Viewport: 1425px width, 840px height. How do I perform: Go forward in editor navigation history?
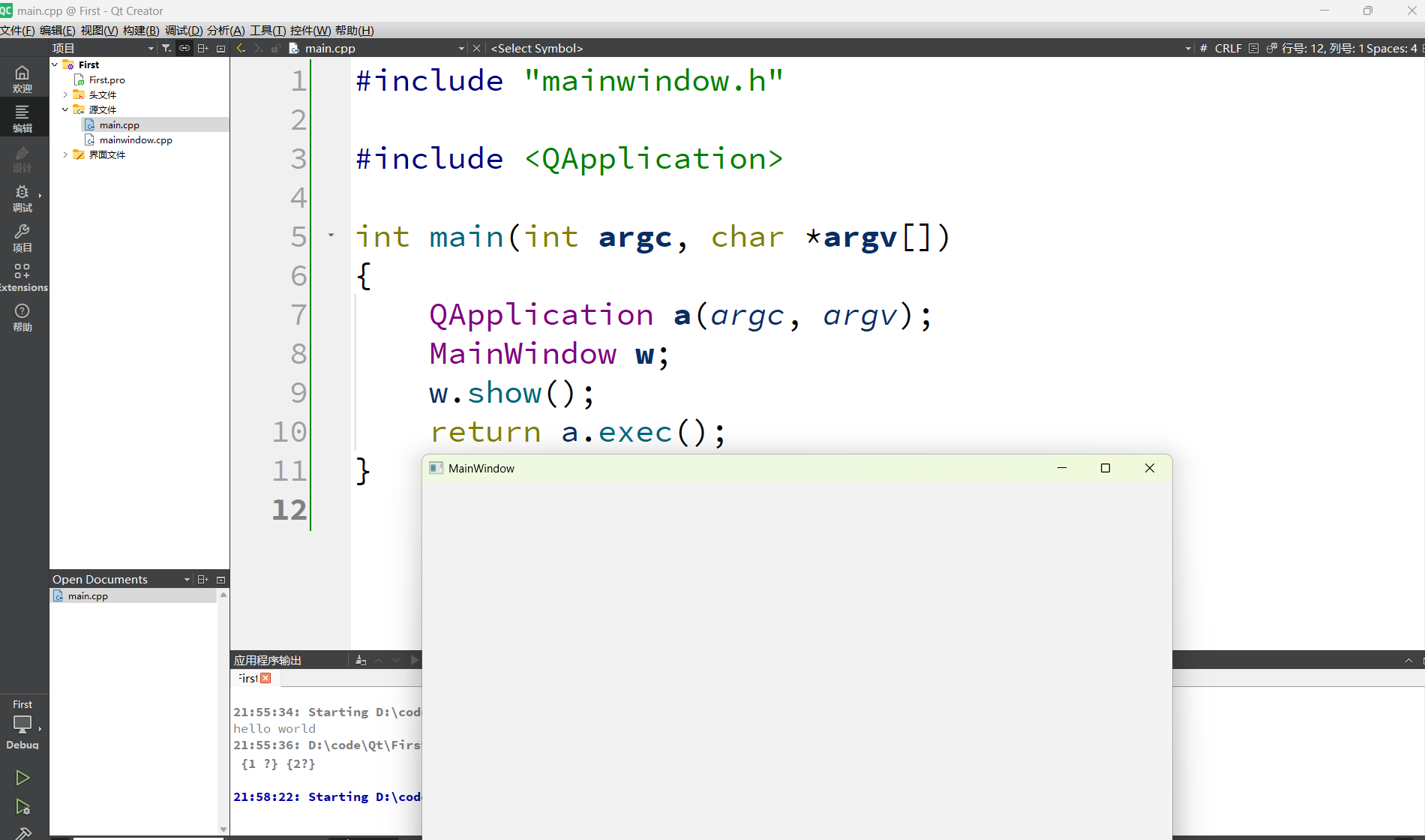click(x=258, y=48)
